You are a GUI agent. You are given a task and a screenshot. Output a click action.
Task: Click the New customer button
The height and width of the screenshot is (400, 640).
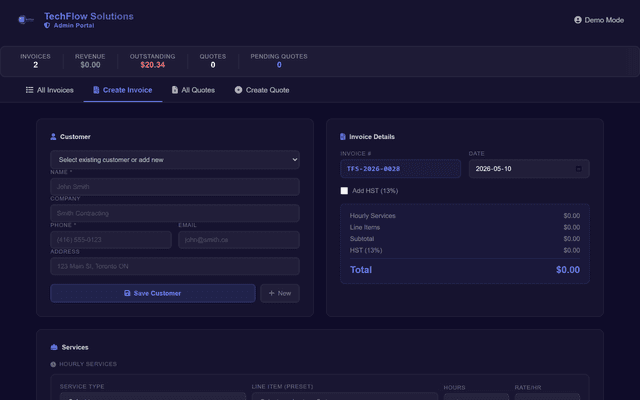[280, 293]
